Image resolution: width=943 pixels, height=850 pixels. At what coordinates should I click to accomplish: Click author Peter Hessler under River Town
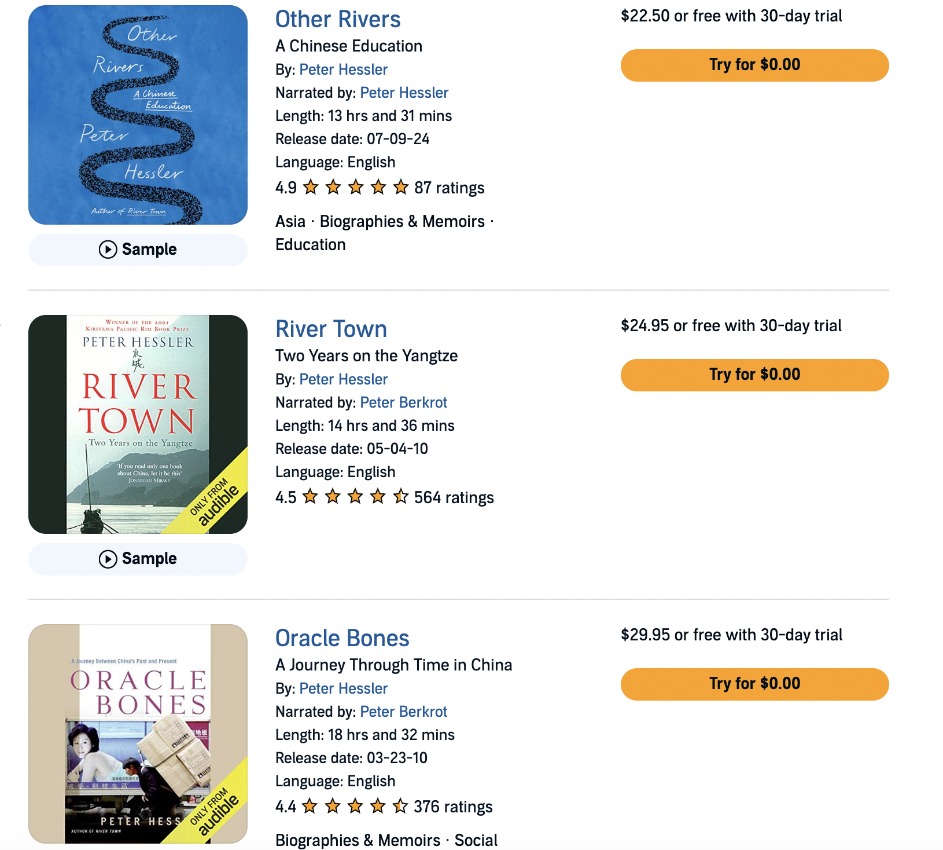(x=343, y=379)
